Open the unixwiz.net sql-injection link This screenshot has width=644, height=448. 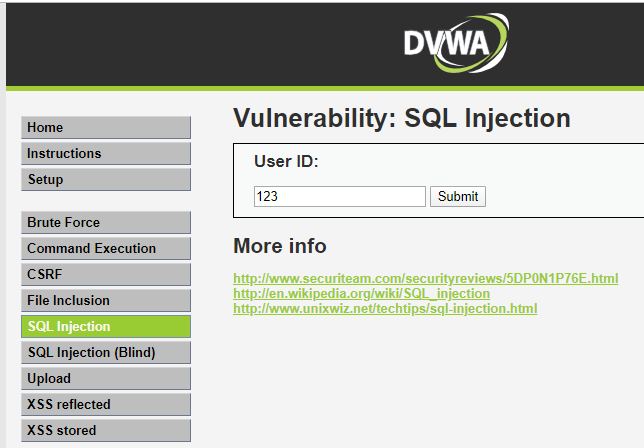384,309
